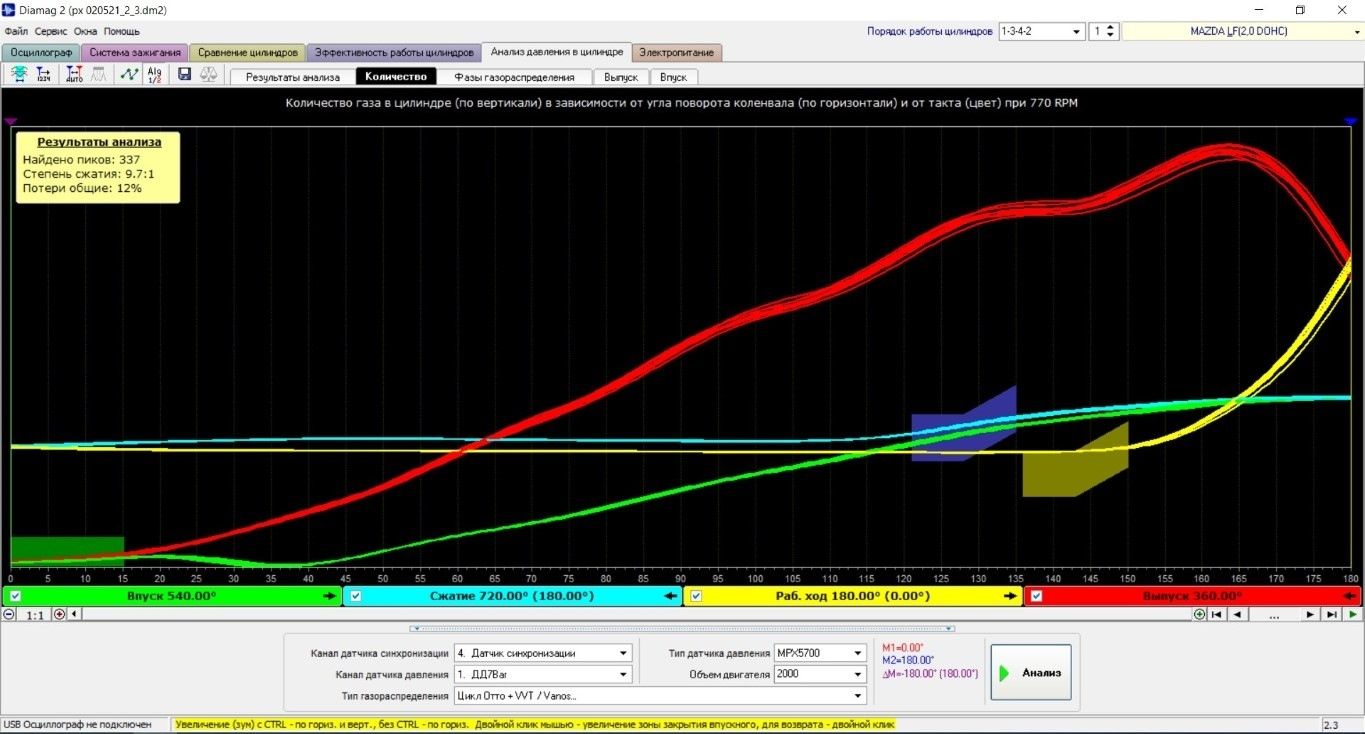Step back one frame with left arrow
Screen dimensions: 1365x734
point(1238,614)
